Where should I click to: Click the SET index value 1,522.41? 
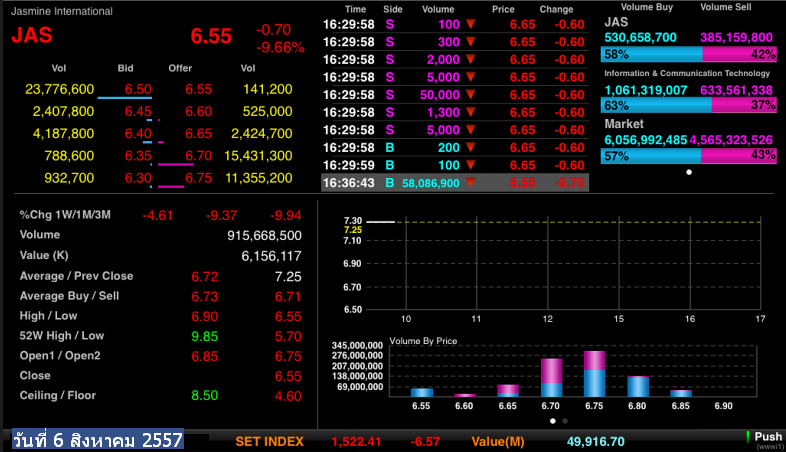coord(356,441)
